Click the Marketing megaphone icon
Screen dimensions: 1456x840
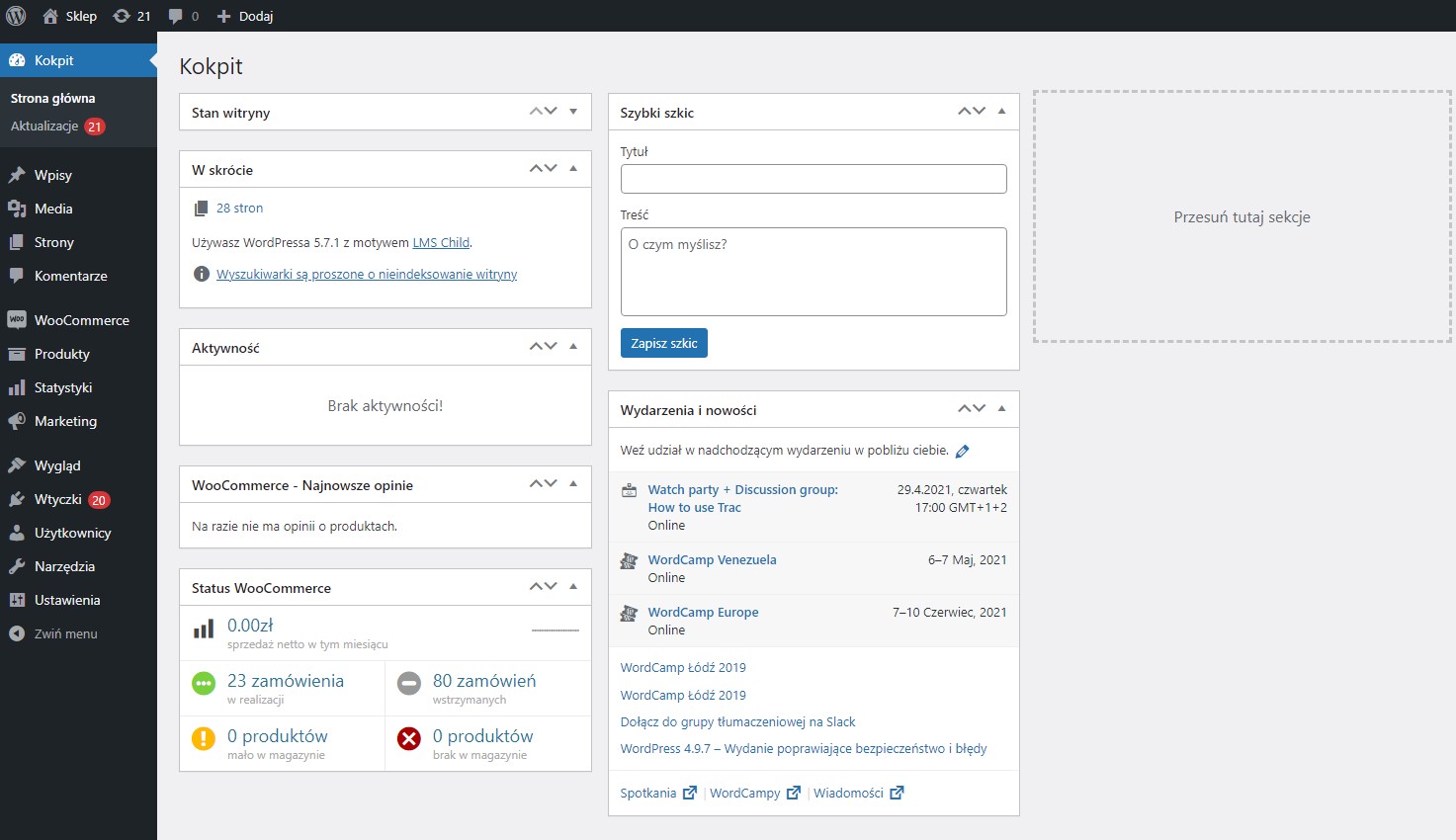point(17,421)
